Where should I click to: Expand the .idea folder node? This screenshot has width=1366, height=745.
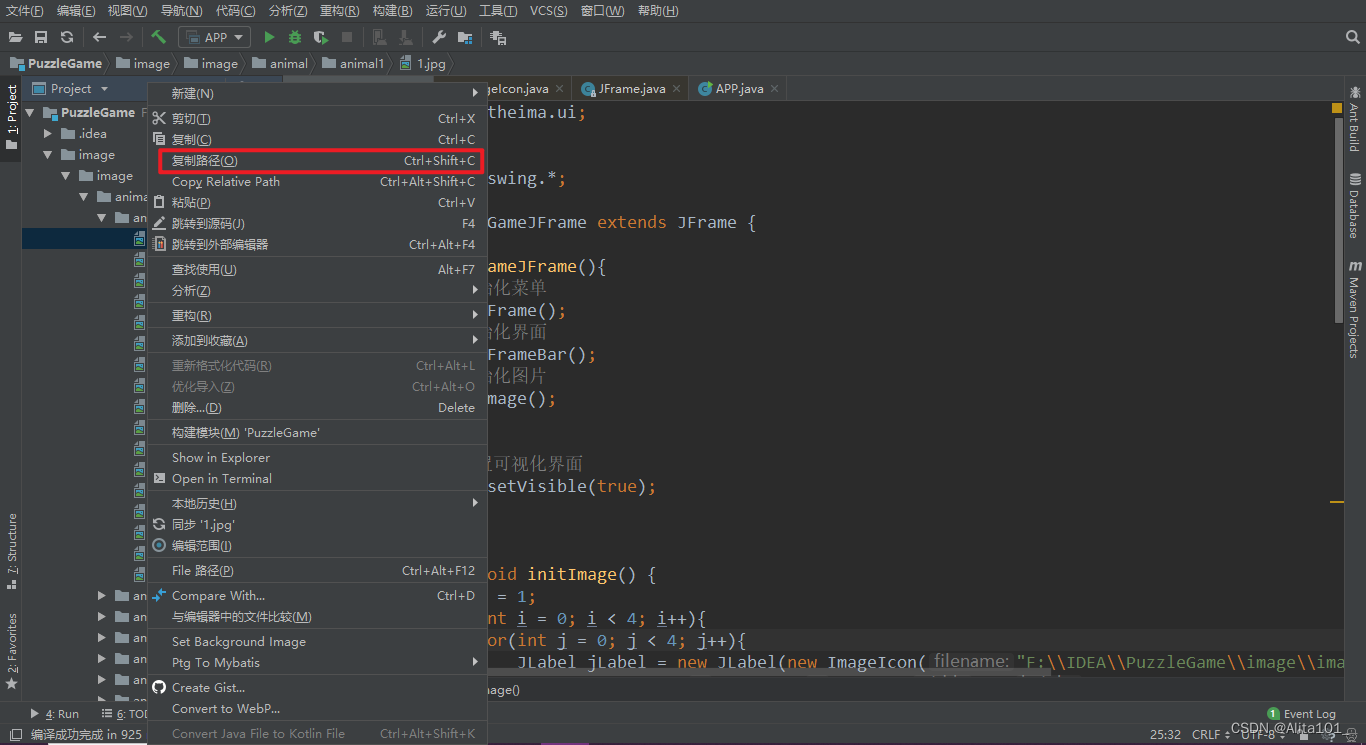click(48, 134)
